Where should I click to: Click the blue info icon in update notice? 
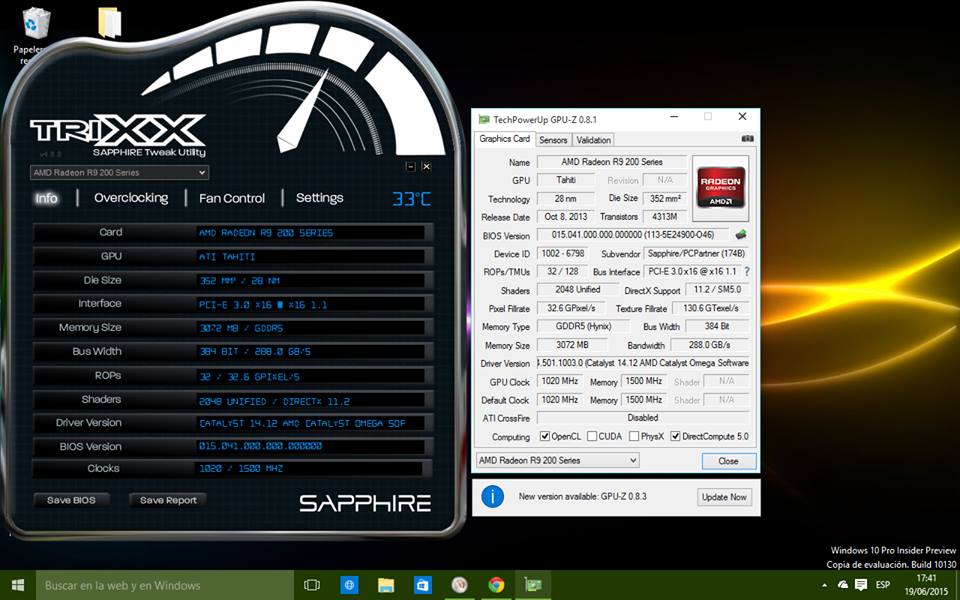pos(492,497)
